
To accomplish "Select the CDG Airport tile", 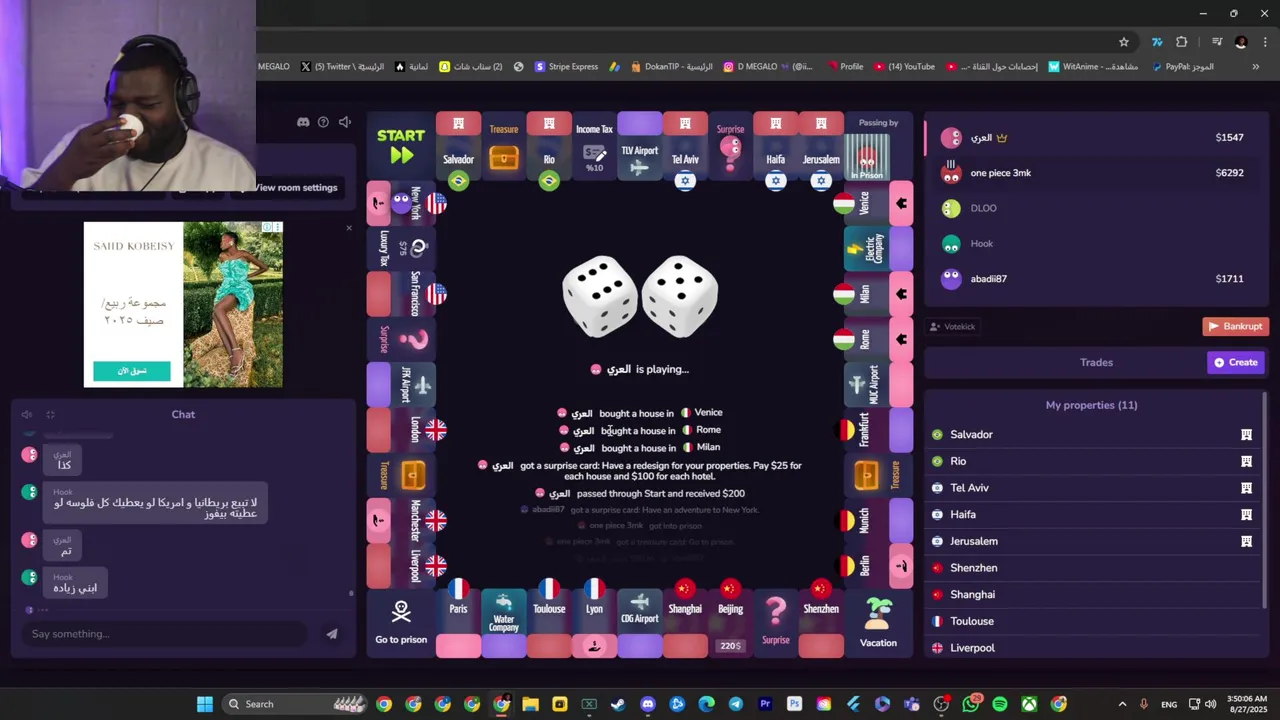I will click(640, 623).
